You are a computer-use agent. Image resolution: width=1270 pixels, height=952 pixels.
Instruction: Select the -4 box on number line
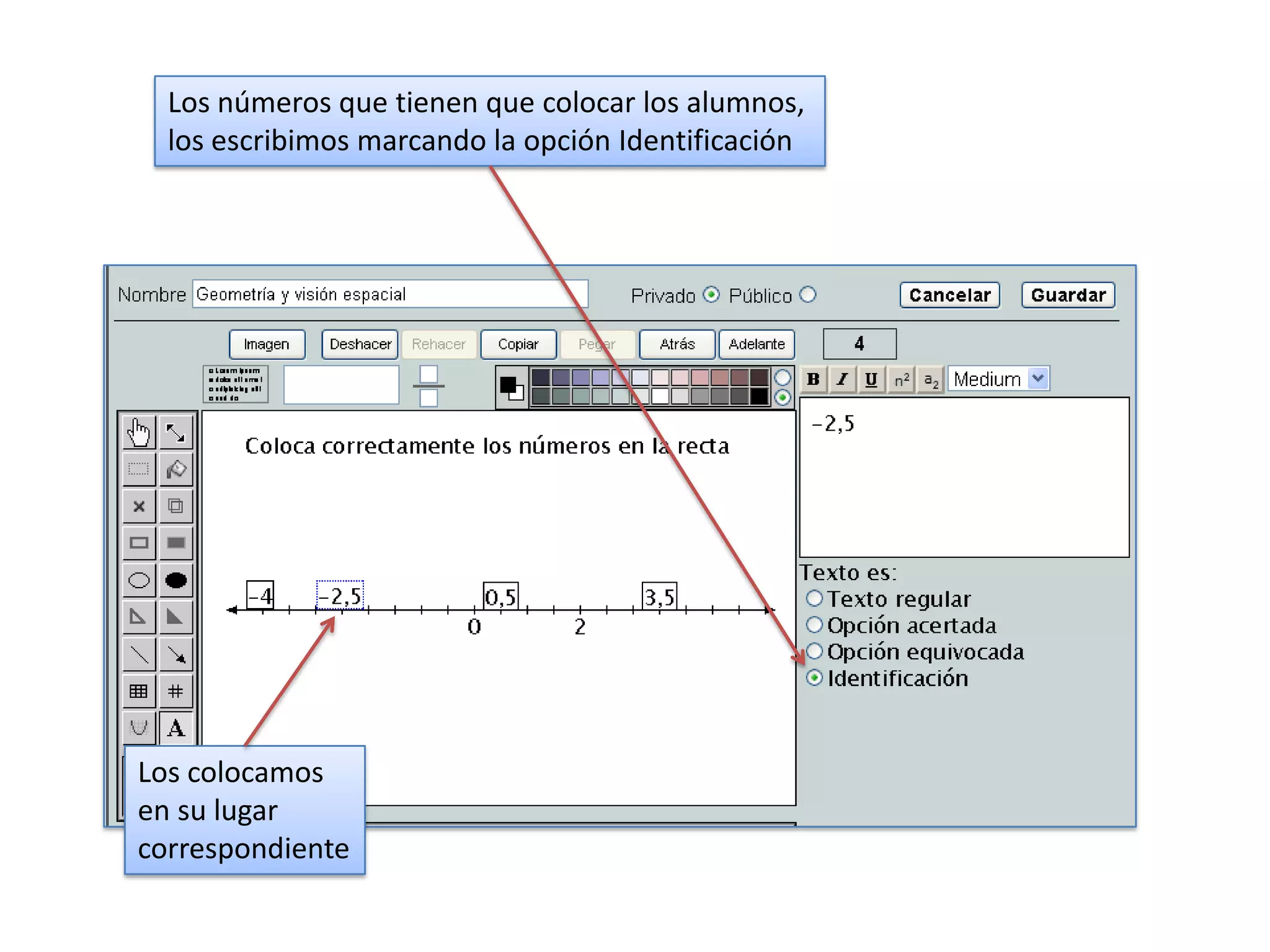pos(260,596)
